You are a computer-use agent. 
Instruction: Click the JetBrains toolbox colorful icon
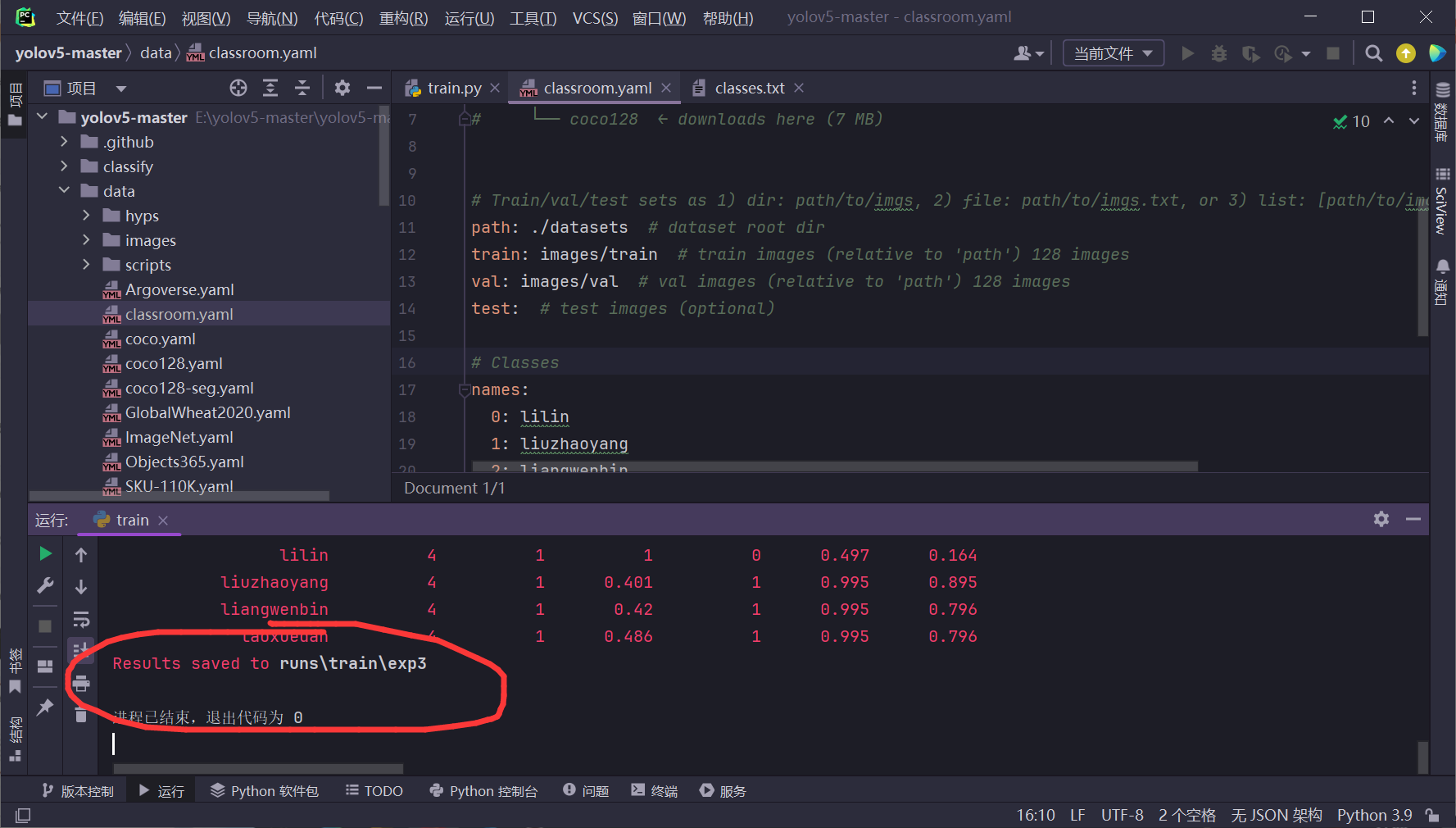click(1437, 53)
